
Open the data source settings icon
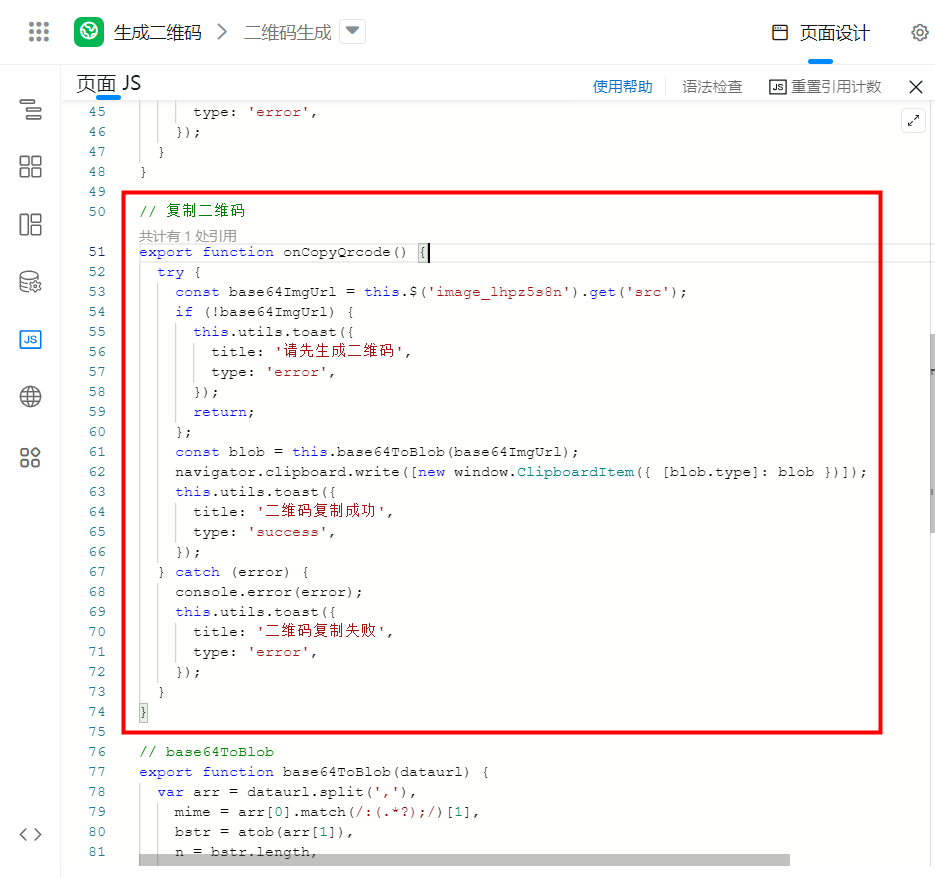coord(31,283)
